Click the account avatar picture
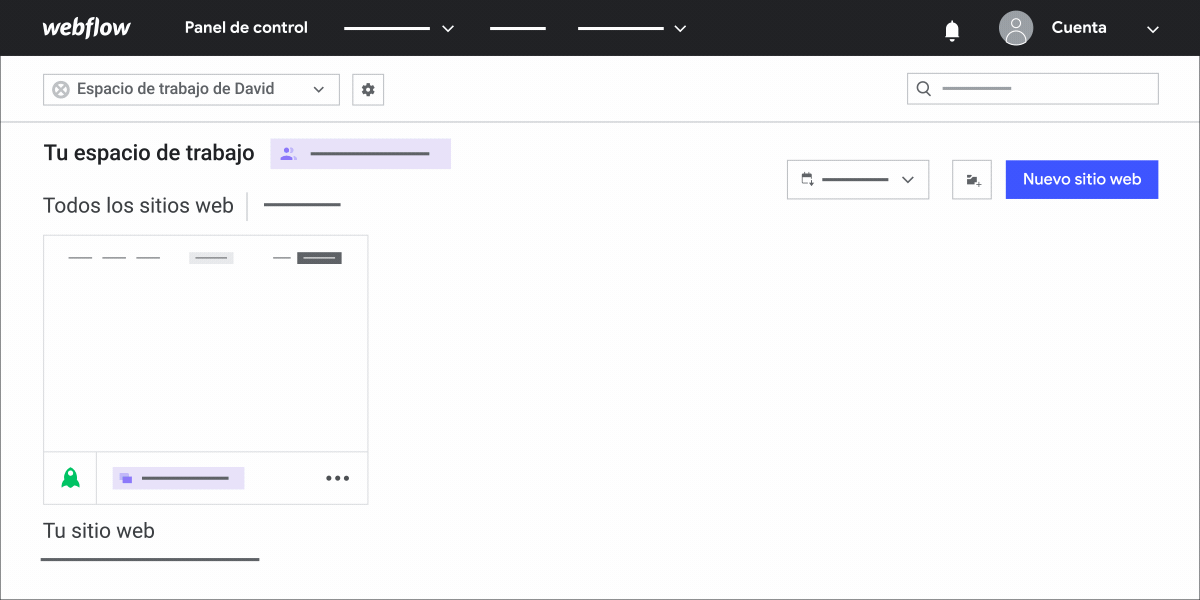 tap(1016, 28)
